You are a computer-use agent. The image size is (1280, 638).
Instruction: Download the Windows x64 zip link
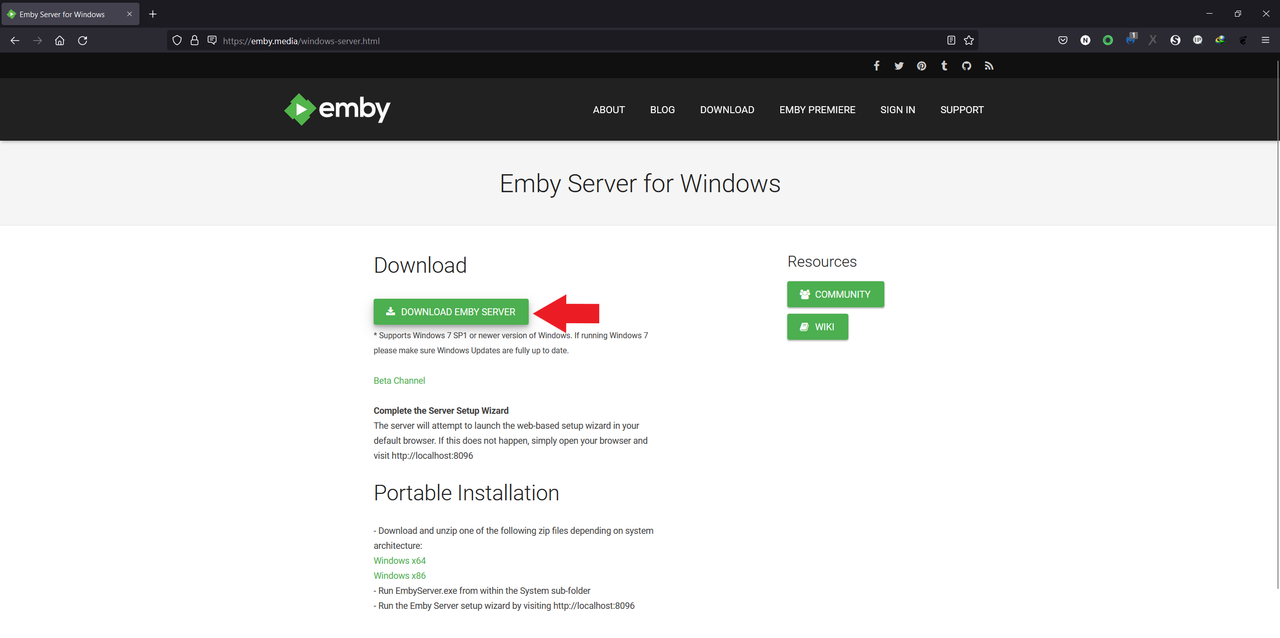tap(399, 561)
